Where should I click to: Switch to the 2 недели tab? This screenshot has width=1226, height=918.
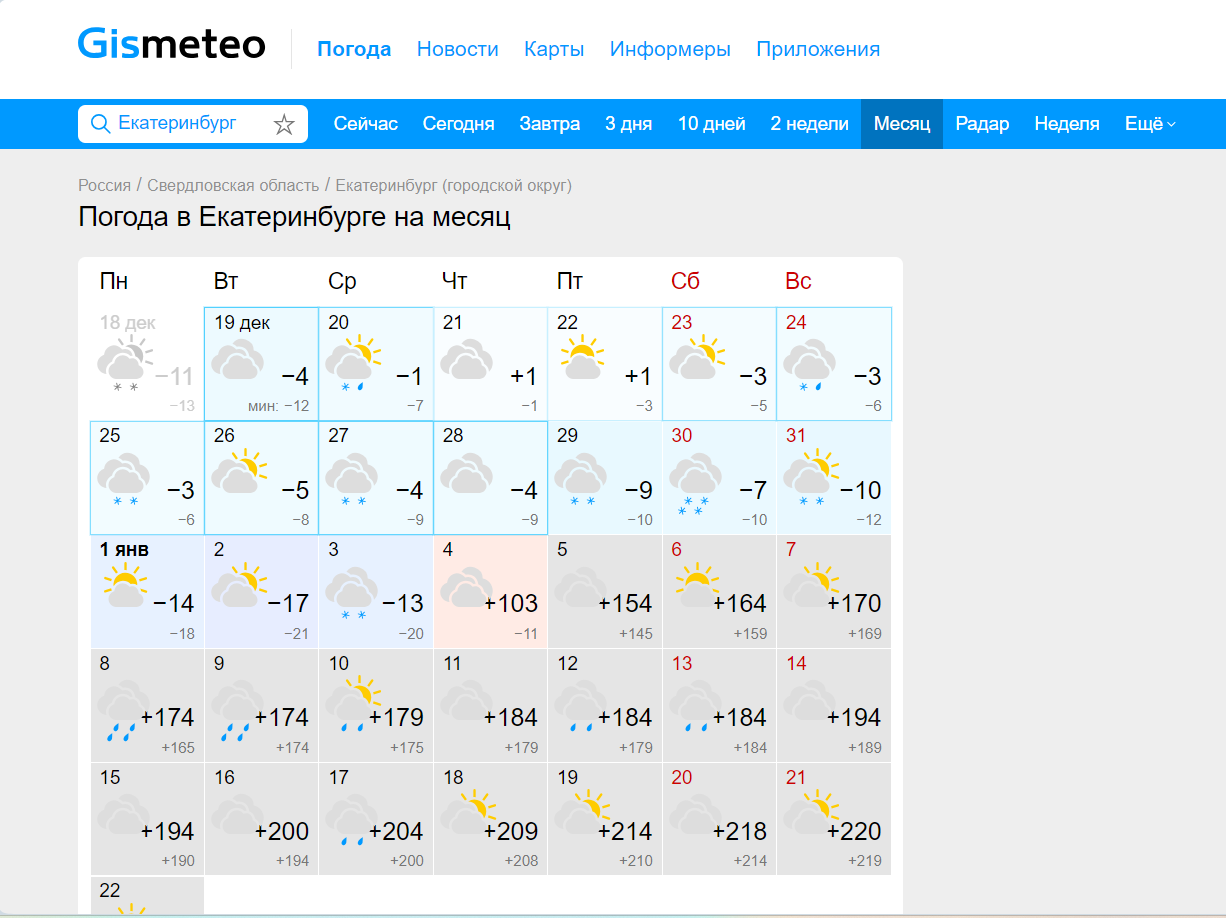tap(810, 124)
